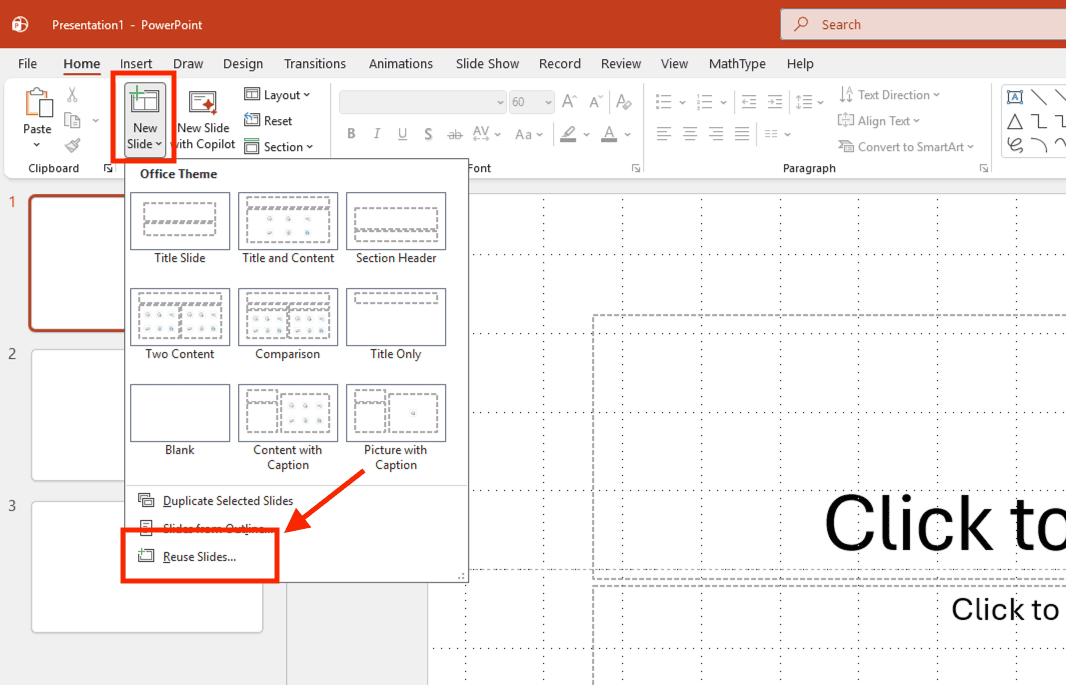Open Character Spacing AV menu
Viewport: 1066px width, 685px height.
(x=486, y=134)
